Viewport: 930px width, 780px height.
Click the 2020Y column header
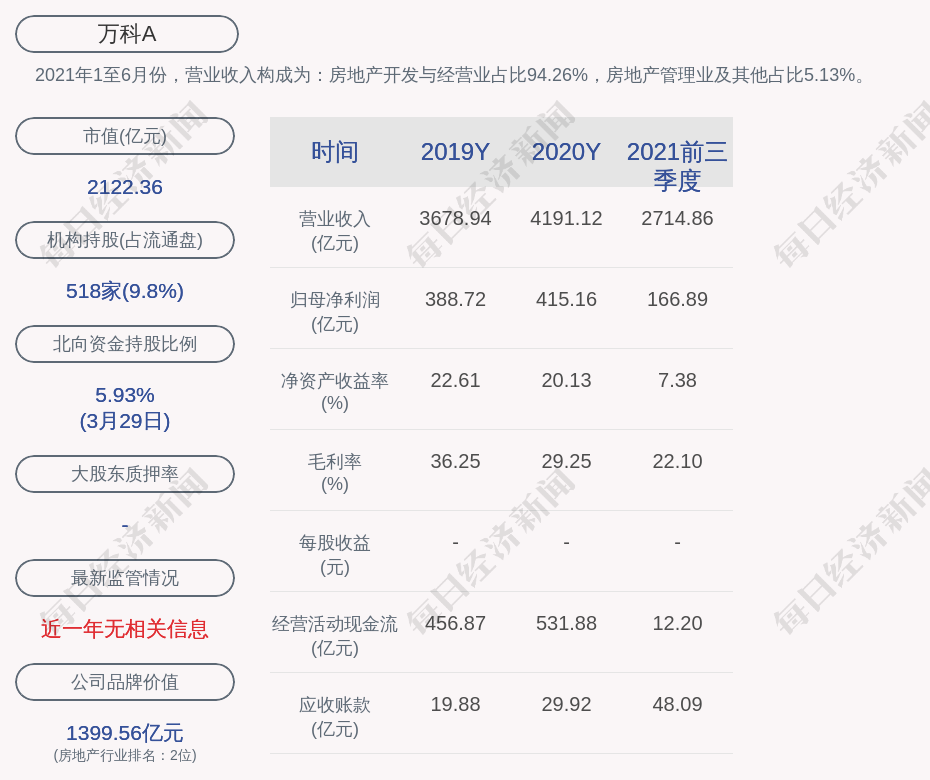(566, 152)
